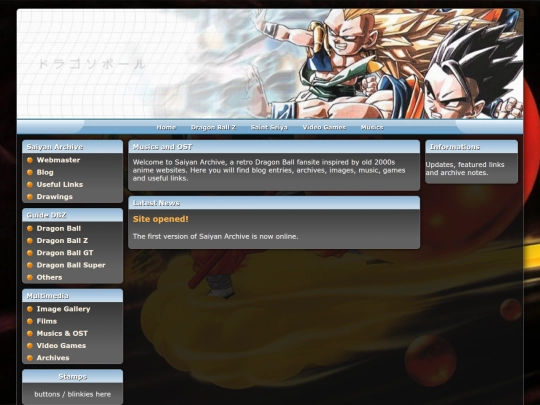Open the Saint Seiya navigation item
Image resolution: width=540 pixels, height=405 pixels.
pyautogui.click(x=269, y=127)
